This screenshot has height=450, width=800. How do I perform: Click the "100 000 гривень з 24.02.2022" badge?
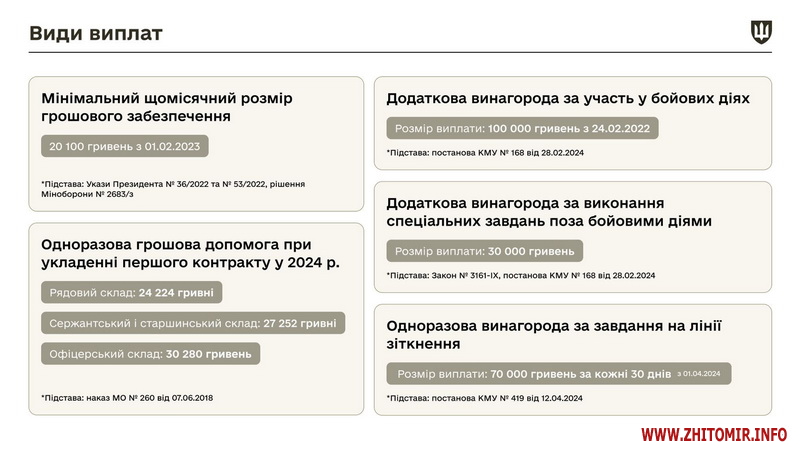[x=522, y=129]
